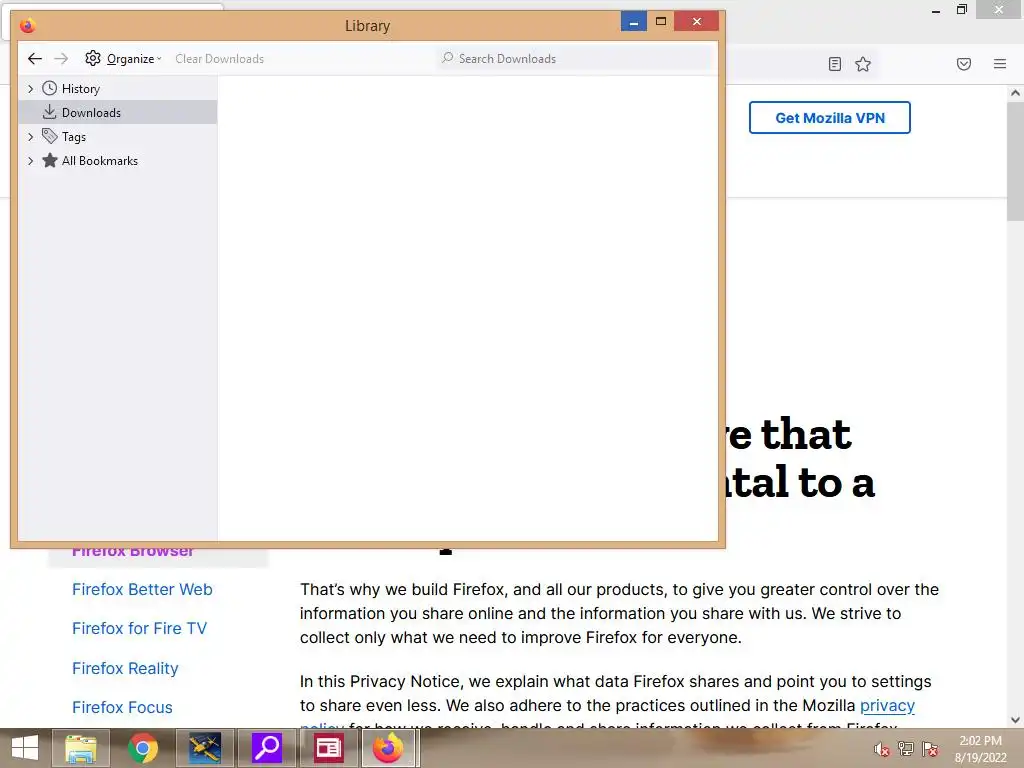Select All Bookmarks in sidebar
This screenshot has width=1024, height=768.
(100, 161)
